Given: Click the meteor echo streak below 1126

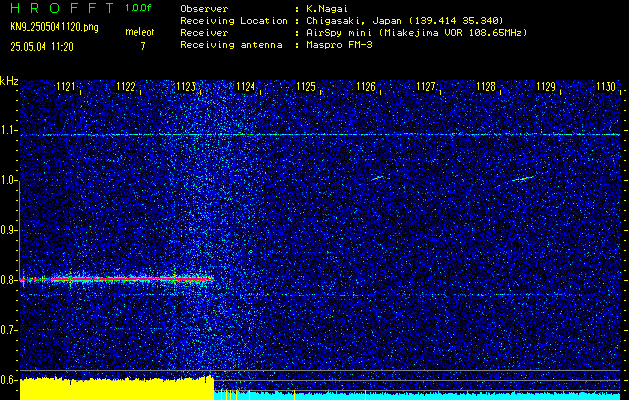Looking at the screenshot, I should point(377,178).
